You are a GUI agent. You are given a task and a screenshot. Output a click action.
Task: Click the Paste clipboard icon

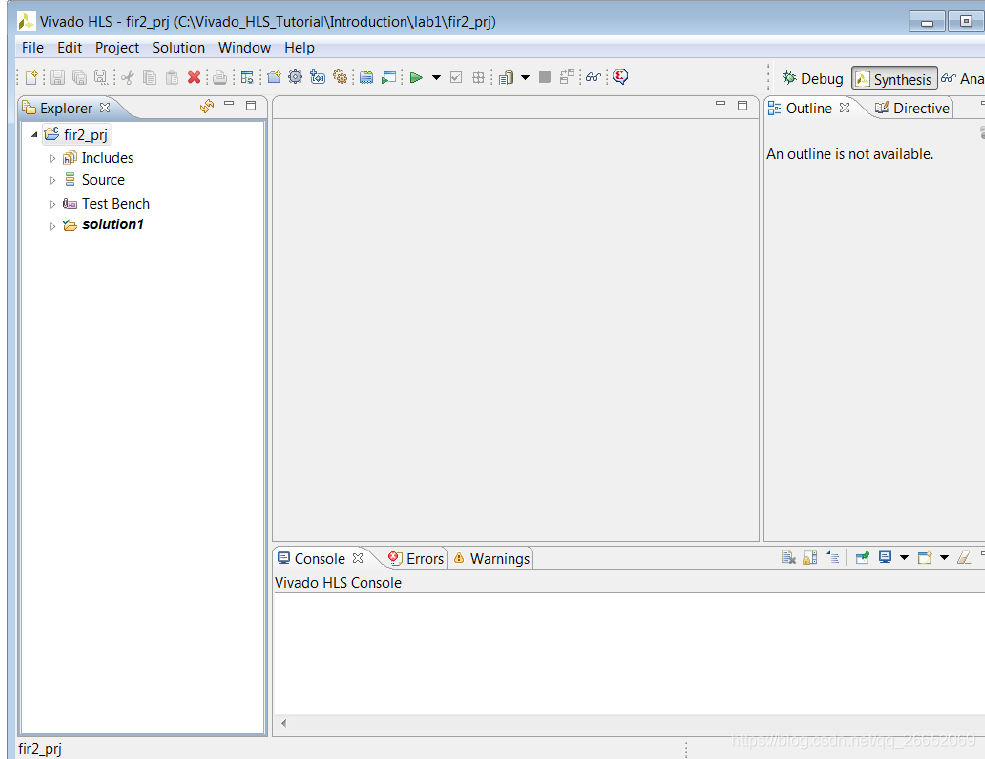(171, 77)
